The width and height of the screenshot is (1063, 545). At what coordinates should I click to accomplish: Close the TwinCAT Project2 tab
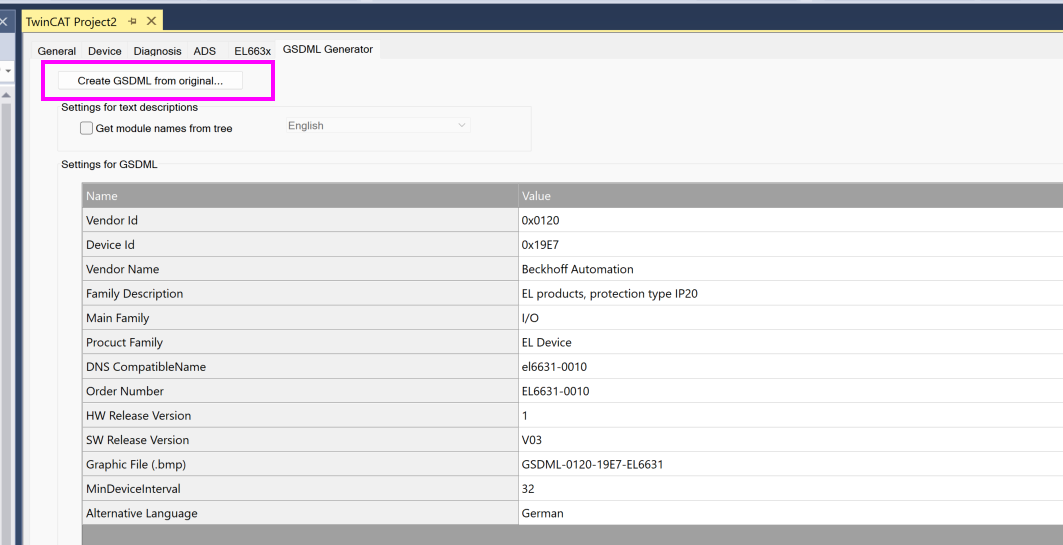tap(152, 21)
